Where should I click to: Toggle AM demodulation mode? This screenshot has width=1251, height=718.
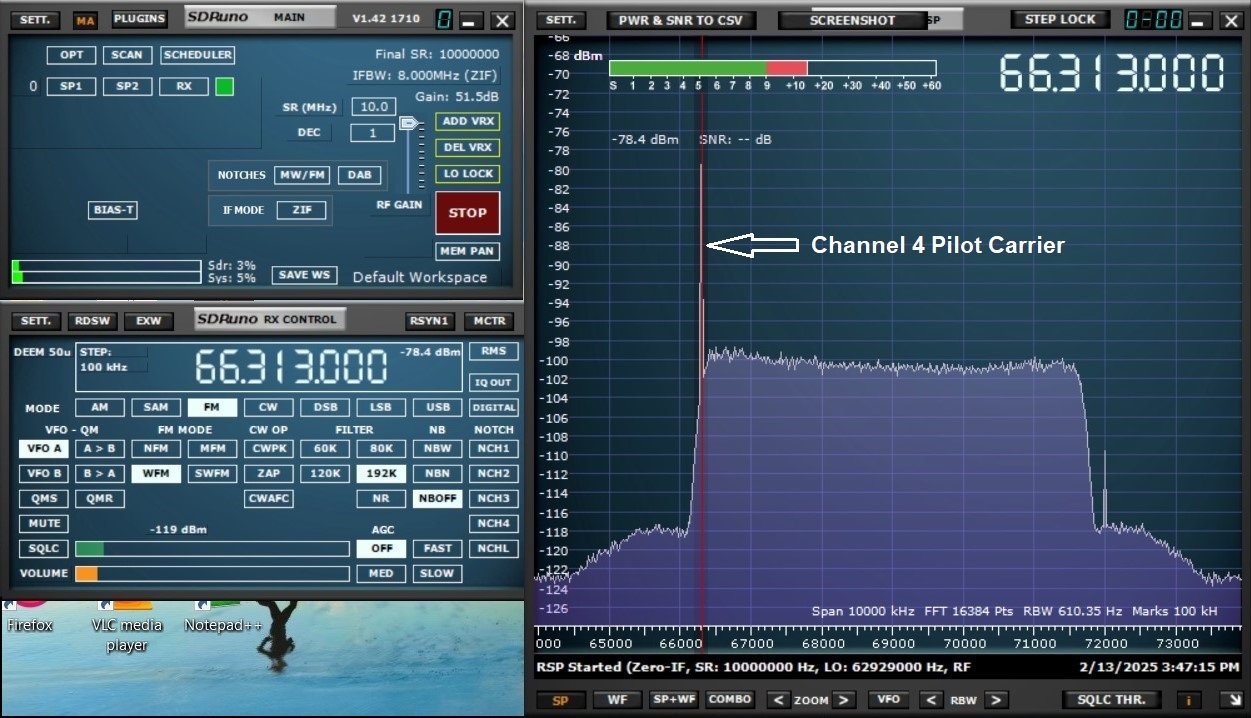(x=99, y=408)
